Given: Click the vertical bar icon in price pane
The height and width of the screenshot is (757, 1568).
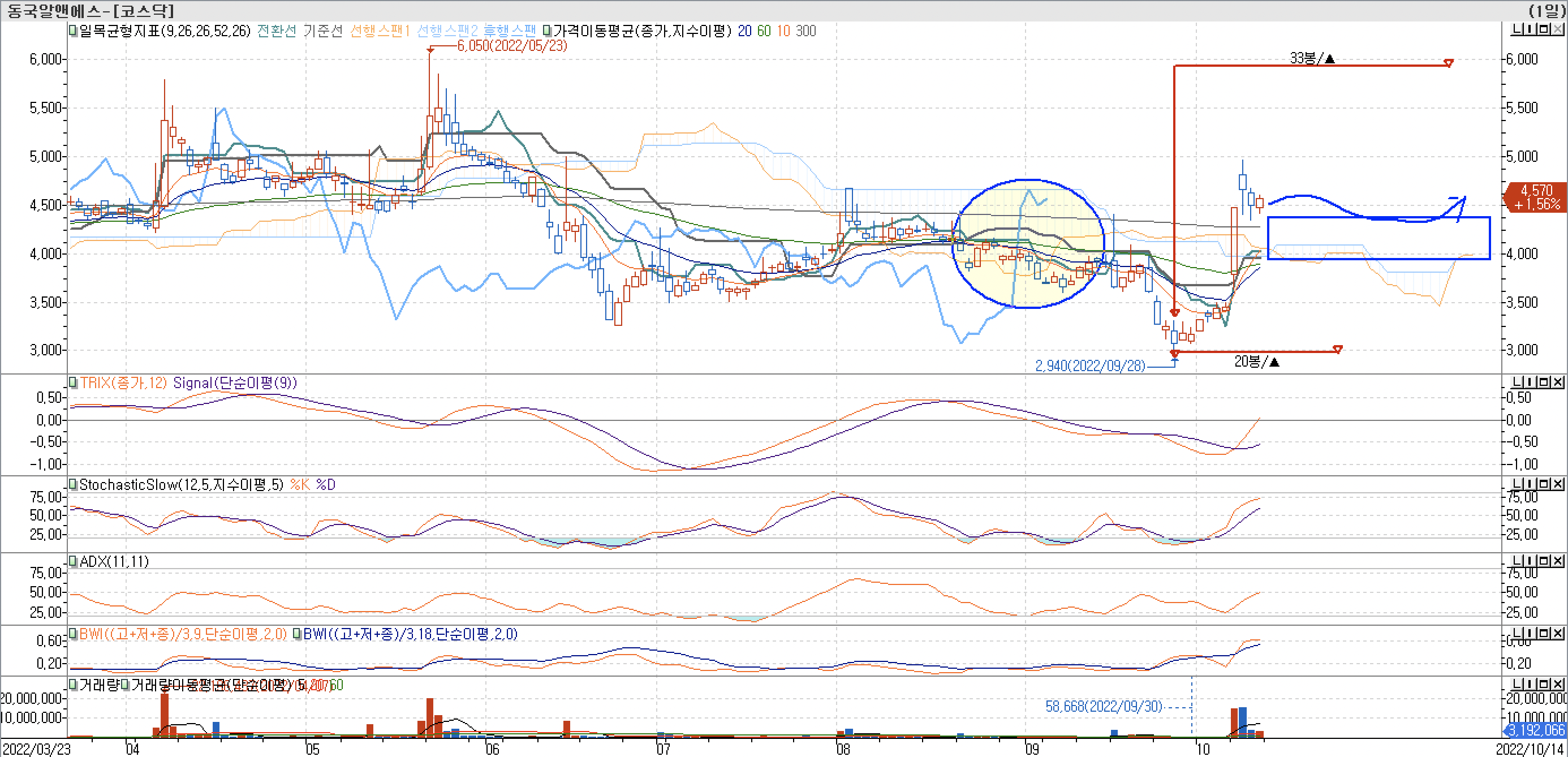Looking at the screenshot, I should (x=1531, y=29).
